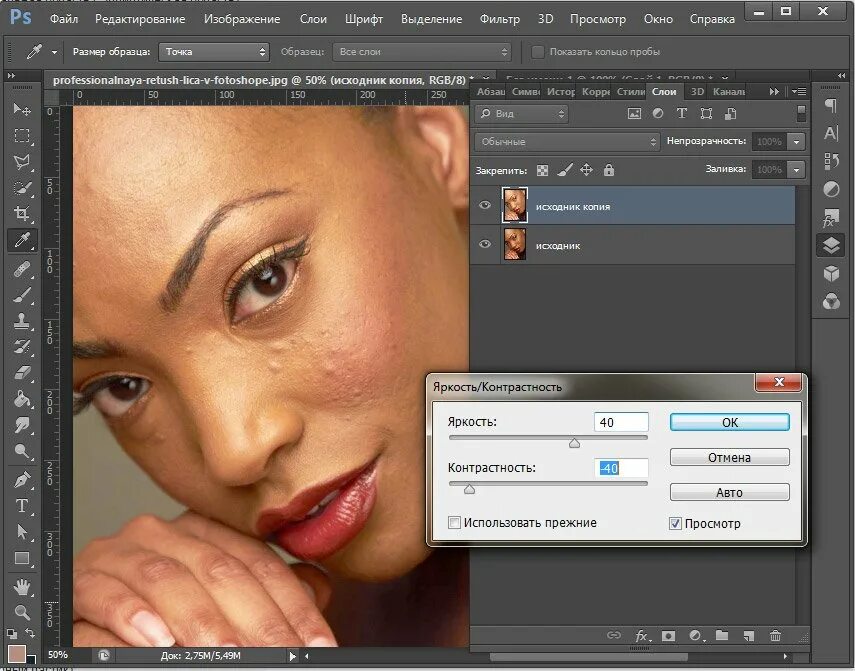Open the 'Слои' menu in menu bar
855x671 pixels.
coord(313,19)
